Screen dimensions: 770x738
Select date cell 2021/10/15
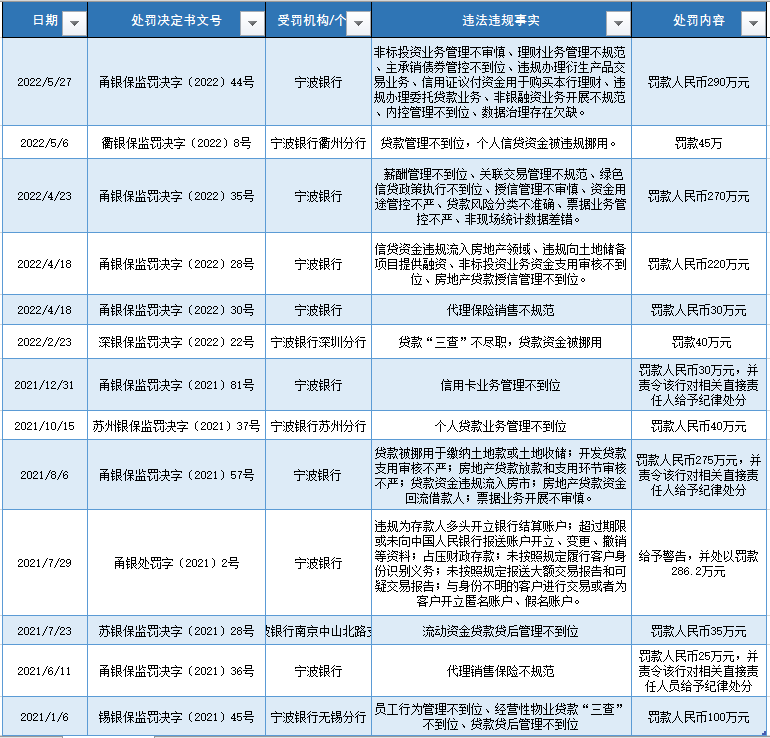(x=45, y=426)
